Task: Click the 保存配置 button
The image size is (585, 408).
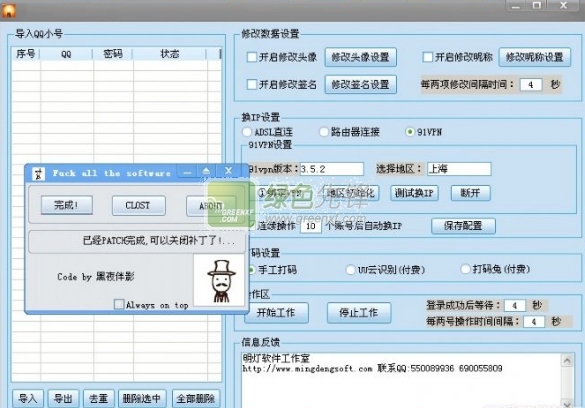Action: coord(463,226)
